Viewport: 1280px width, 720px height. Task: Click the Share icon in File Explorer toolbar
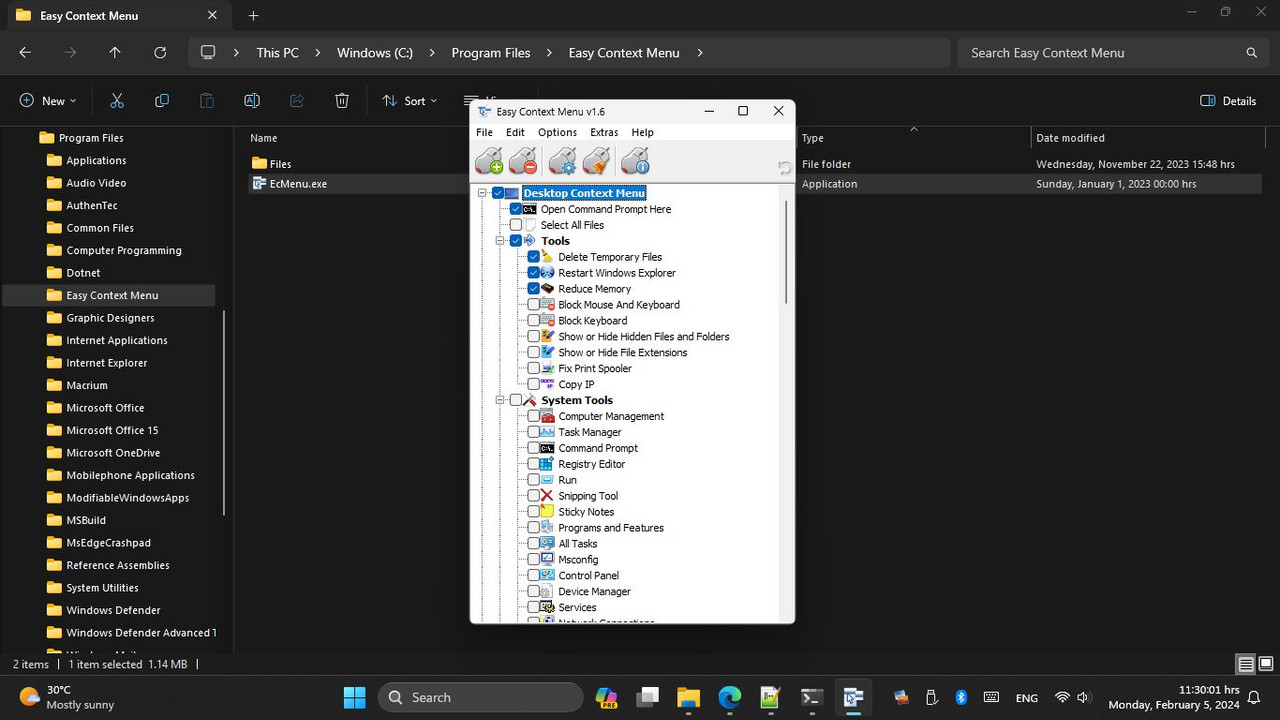(x=297, y=101)
